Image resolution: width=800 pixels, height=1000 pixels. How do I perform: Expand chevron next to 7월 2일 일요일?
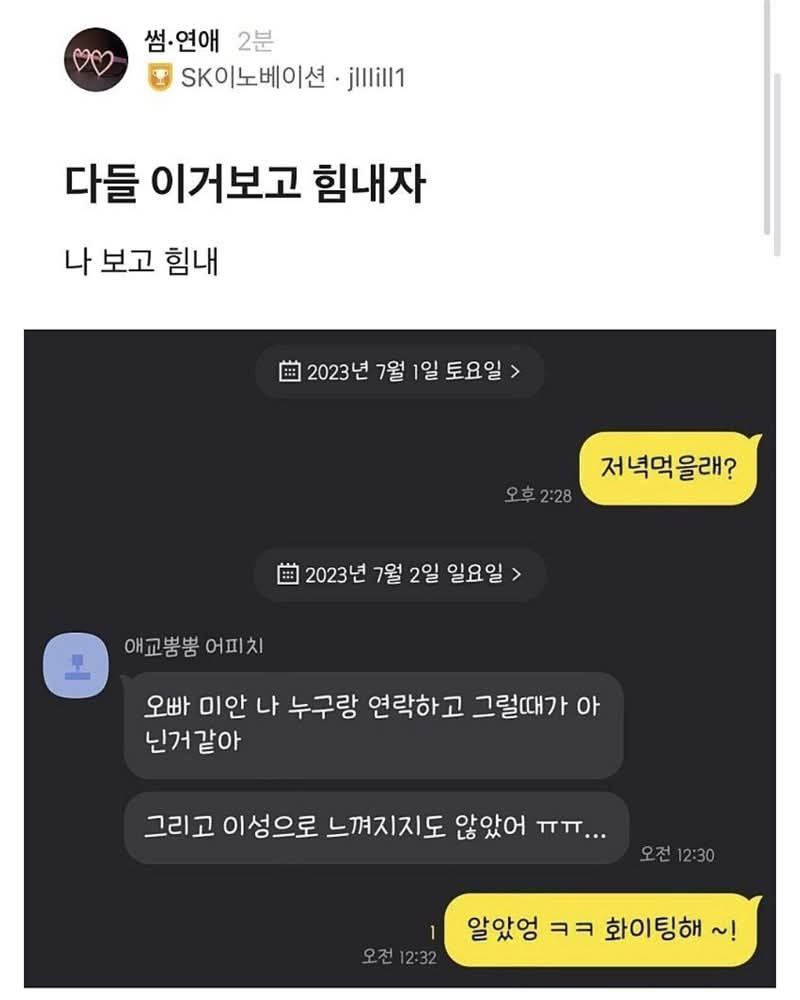point(517,574)
